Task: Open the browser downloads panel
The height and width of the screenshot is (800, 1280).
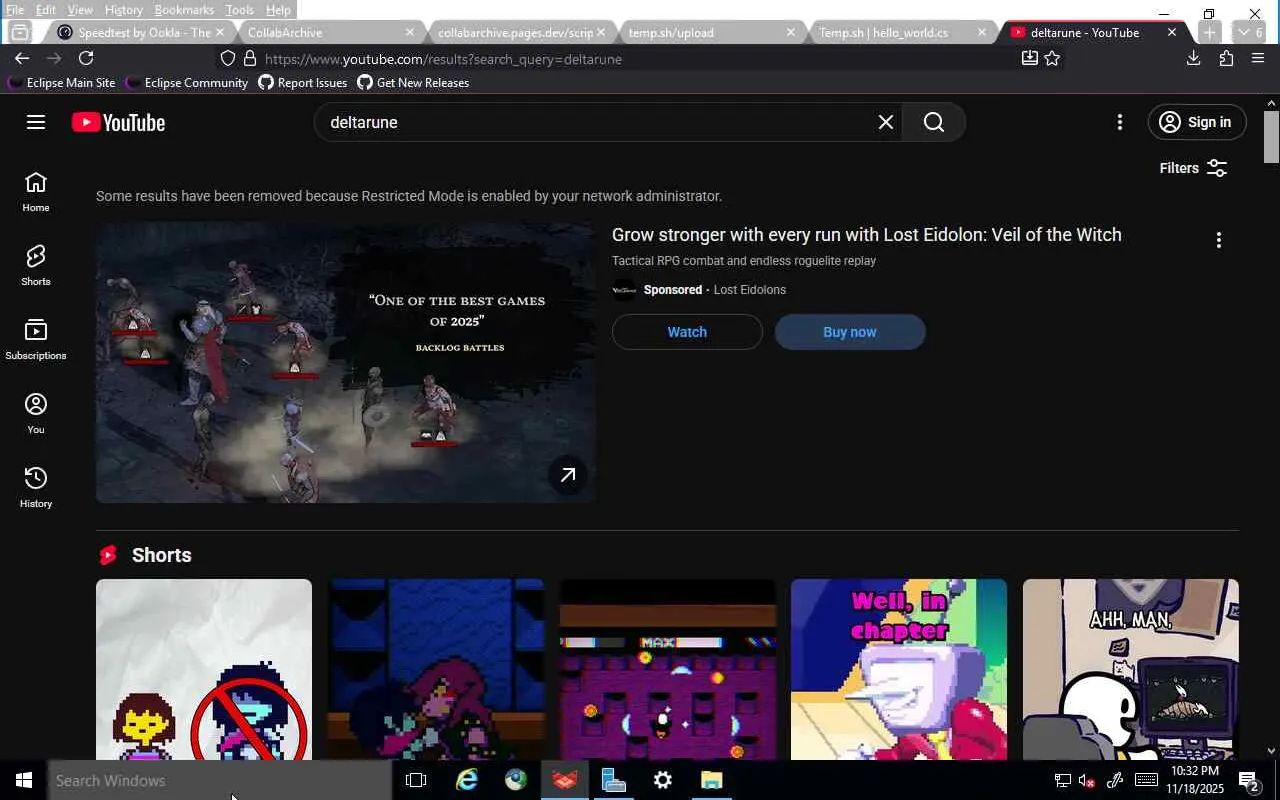Action: (1193, 59)
